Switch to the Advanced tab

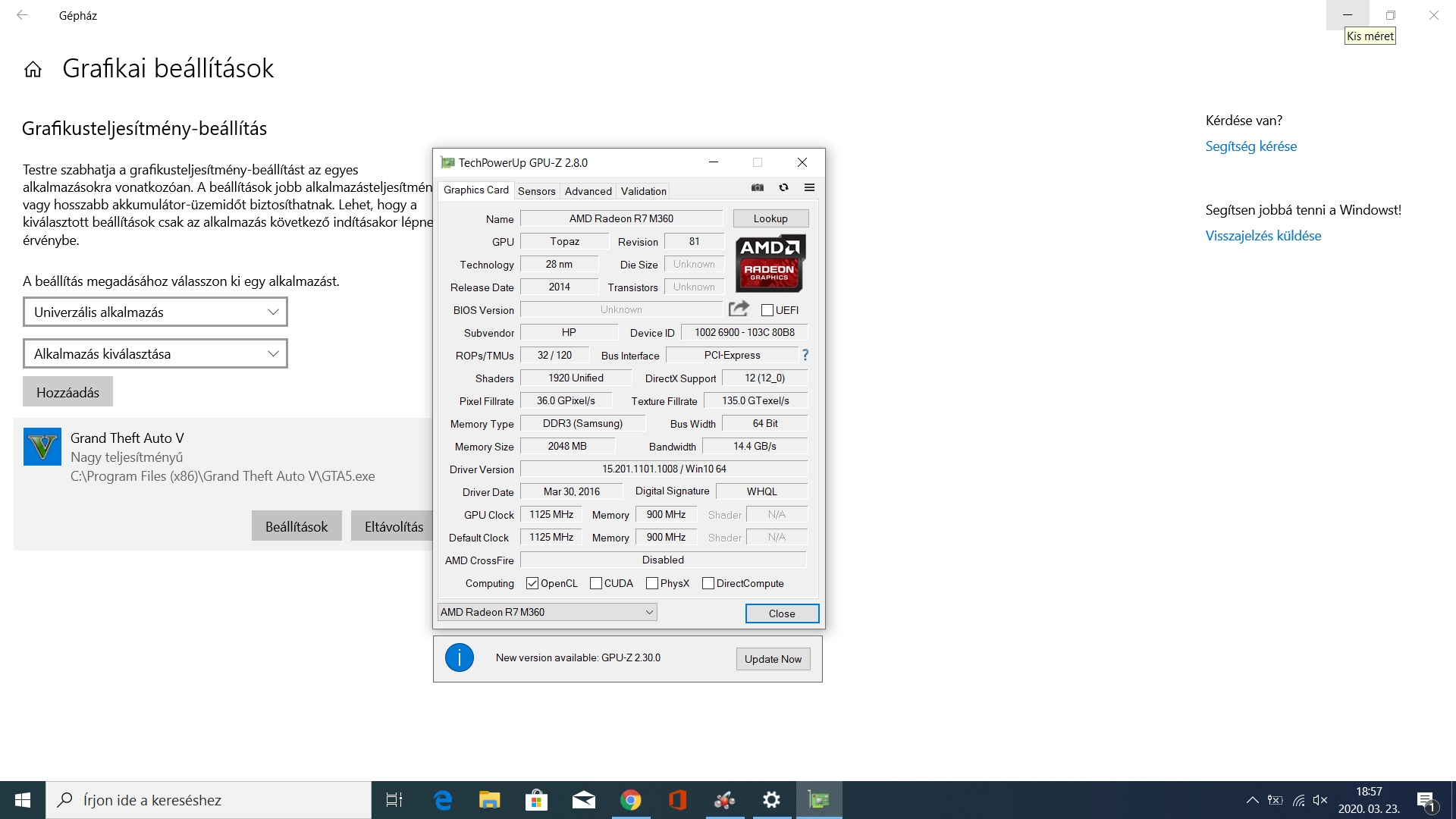(588, 191)
